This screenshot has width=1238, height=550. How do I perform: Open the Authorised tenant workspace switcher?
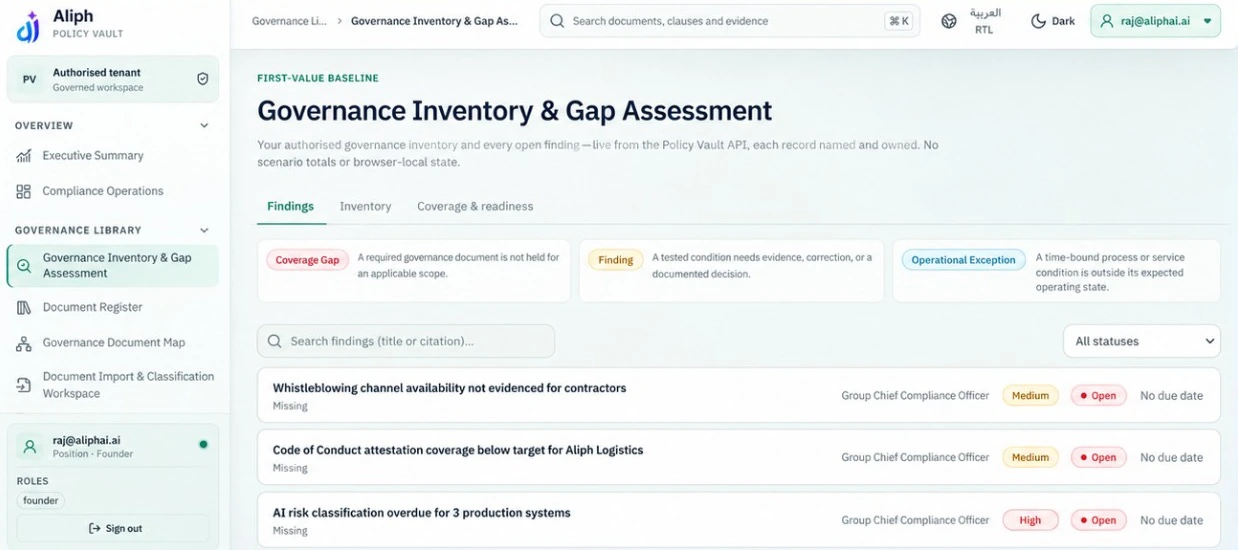pos(113,79)
